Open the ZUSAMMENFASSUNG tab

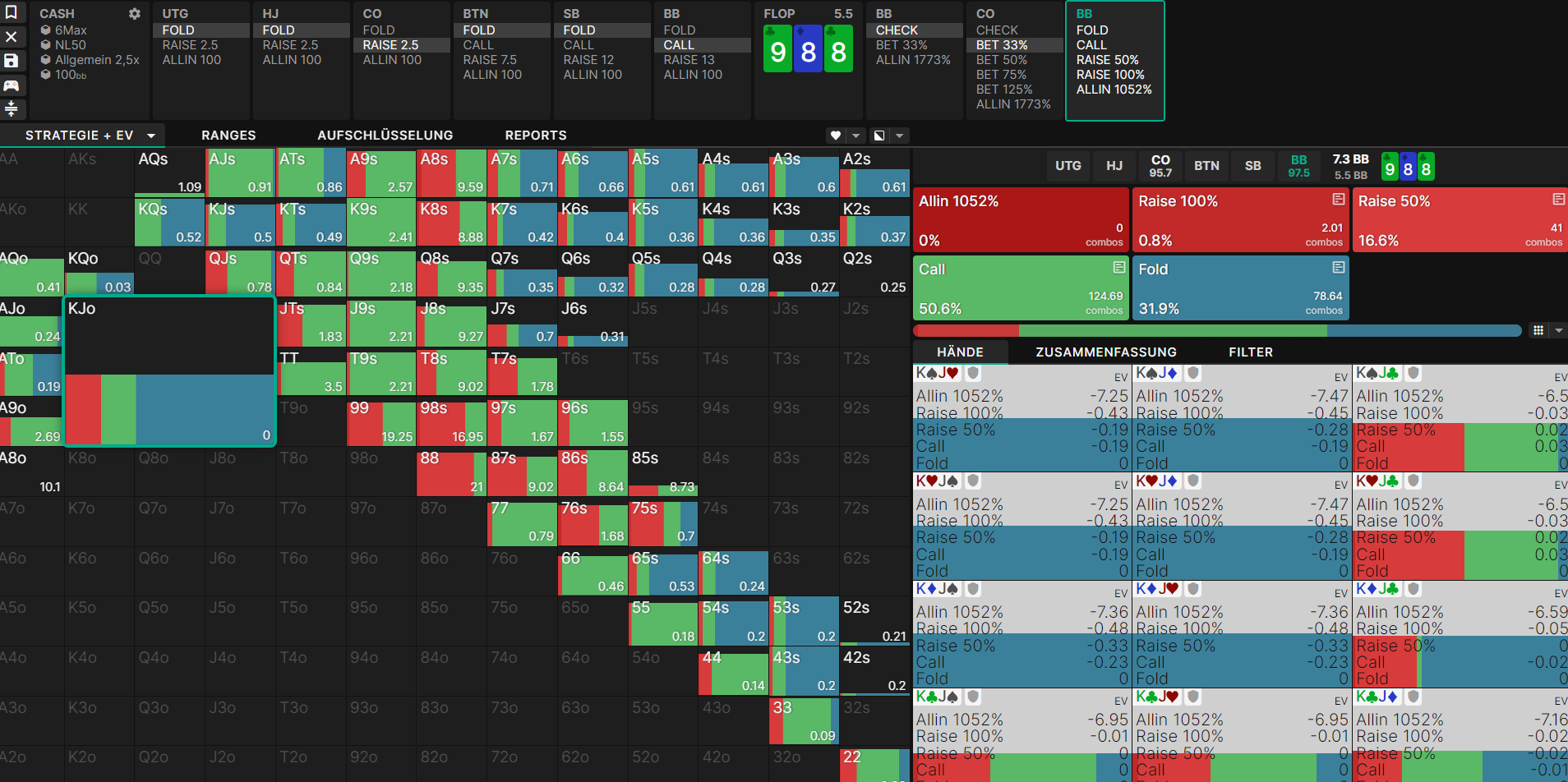click(x=1106, y=352)
